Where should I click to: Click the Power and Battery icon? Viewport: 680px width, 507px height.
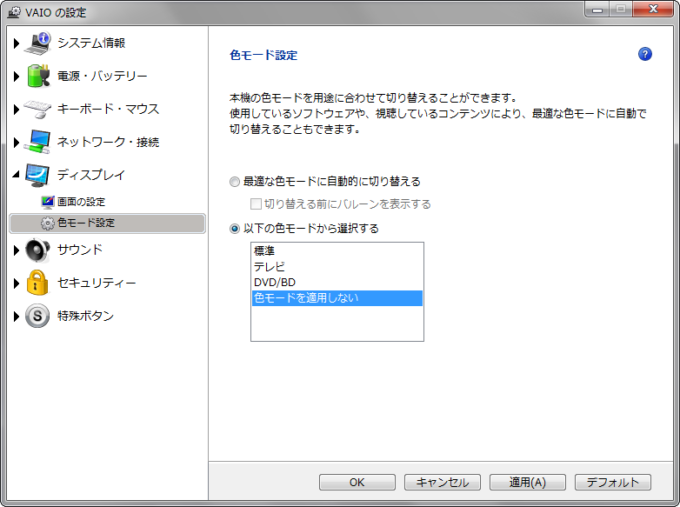coord(37,76)
